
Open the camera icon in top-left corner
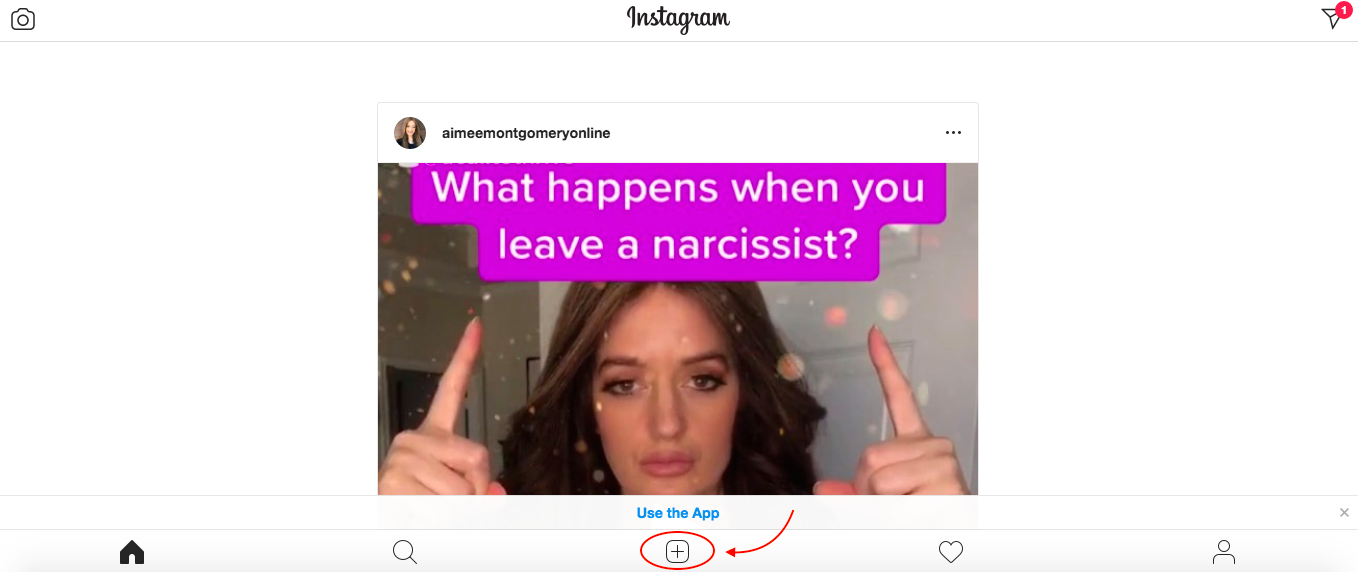[x=23, y=19]
